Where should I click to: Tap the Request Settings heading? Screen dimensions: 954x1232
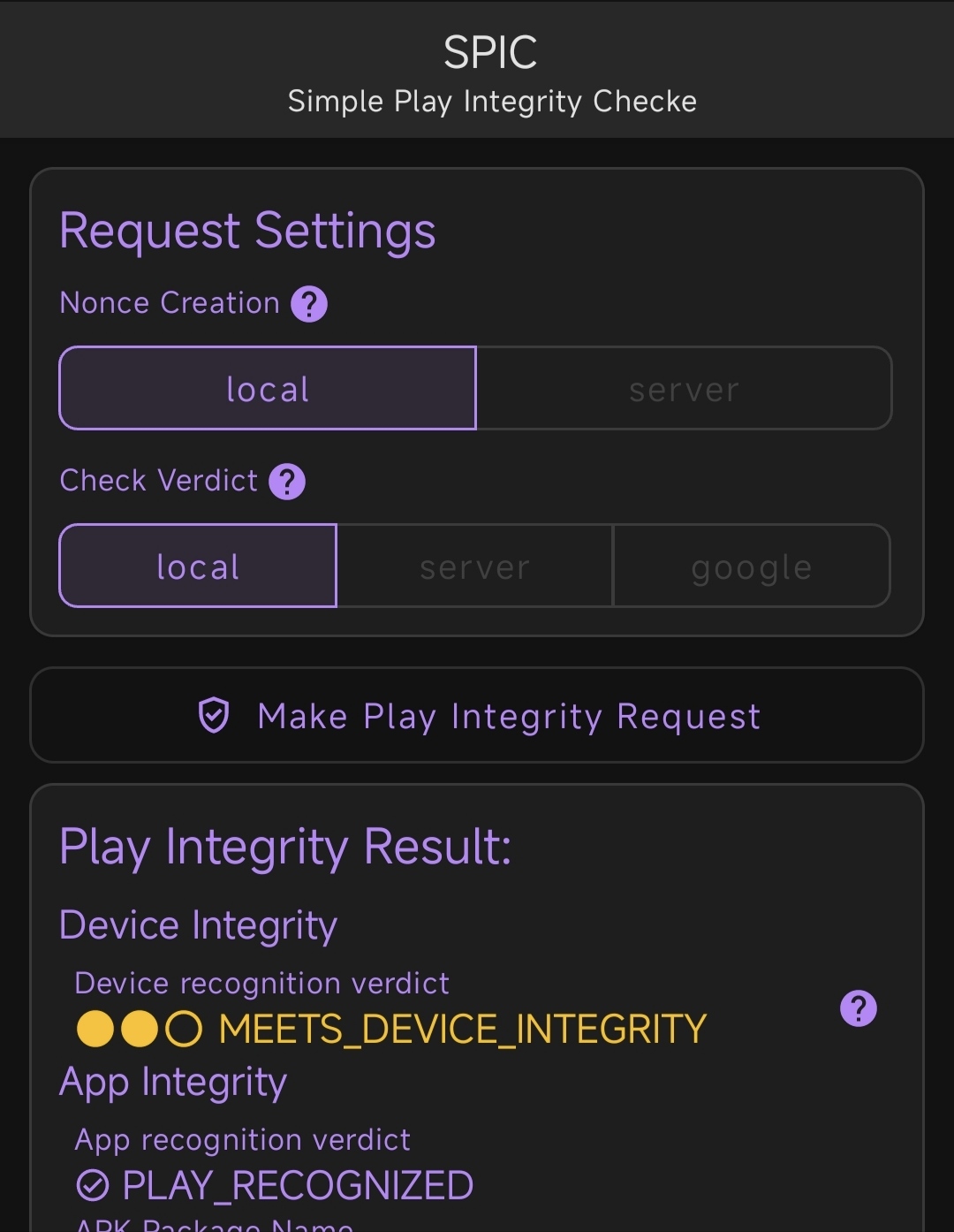click(x=247, y=232)
